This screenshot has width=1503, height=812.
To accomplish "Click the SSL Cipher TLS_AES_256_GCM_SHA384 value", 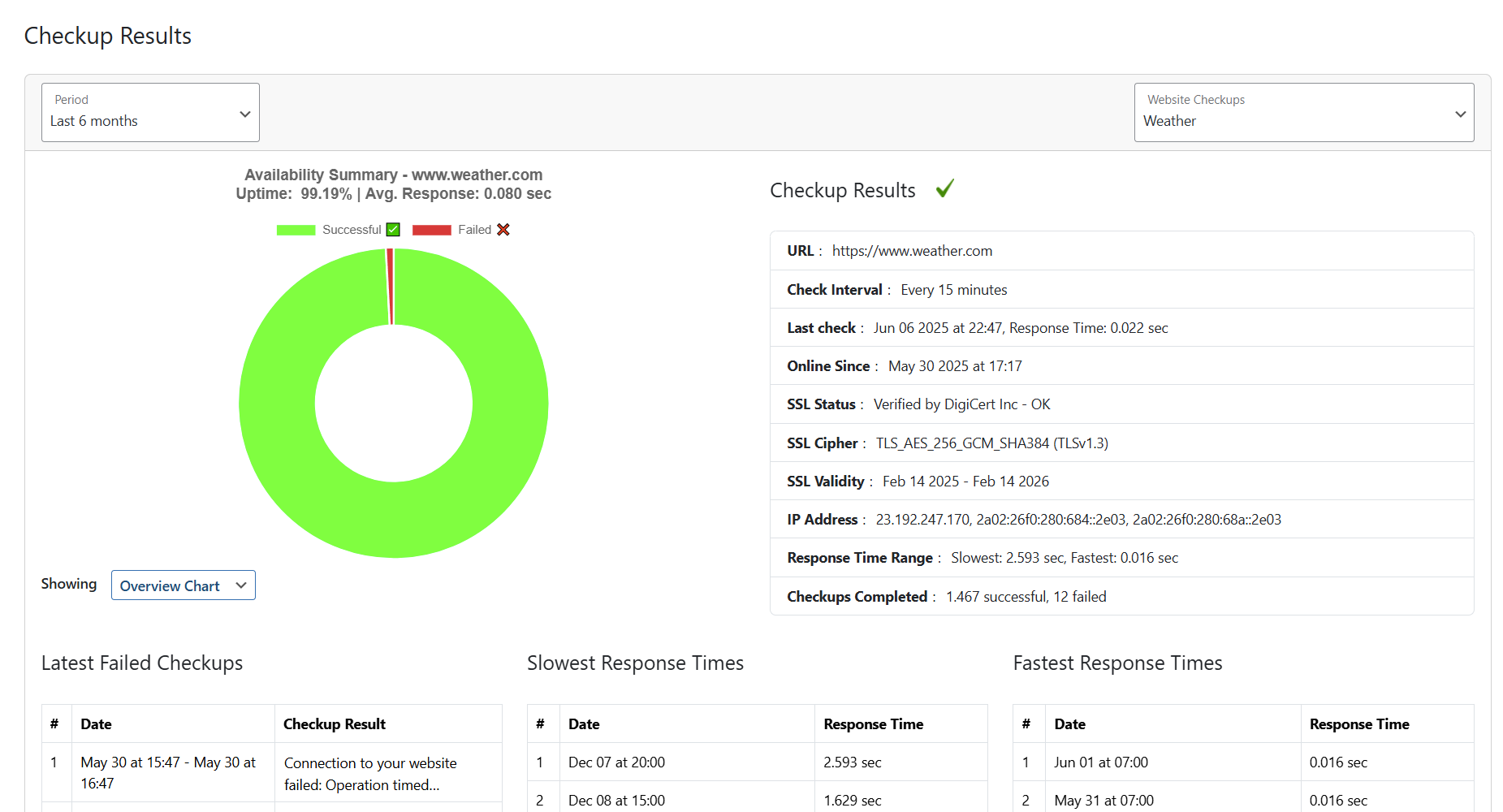I will (x=991, y=443).
